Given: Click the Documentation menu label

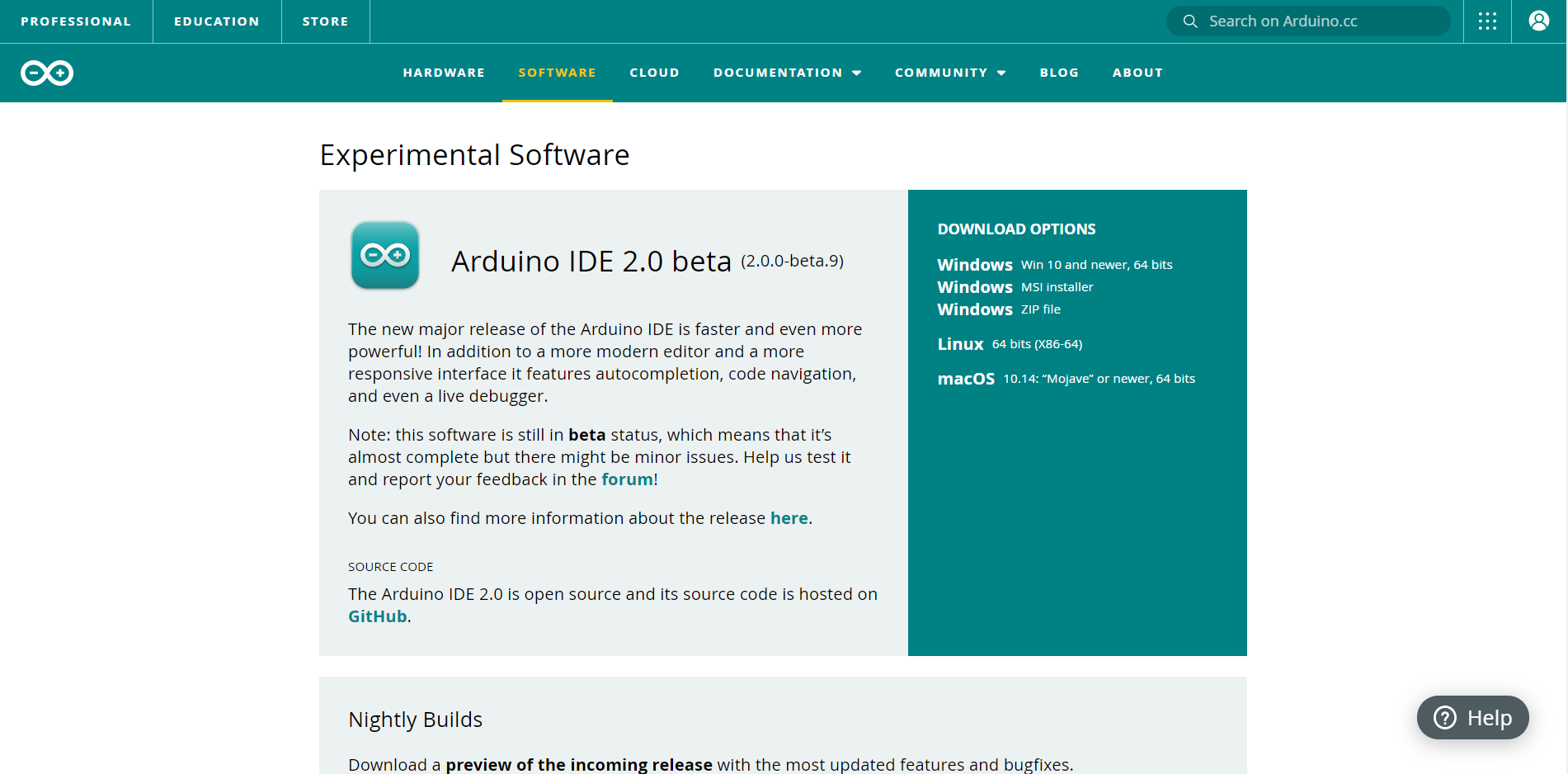Looking at the screenshot, I should click(778, 73).
